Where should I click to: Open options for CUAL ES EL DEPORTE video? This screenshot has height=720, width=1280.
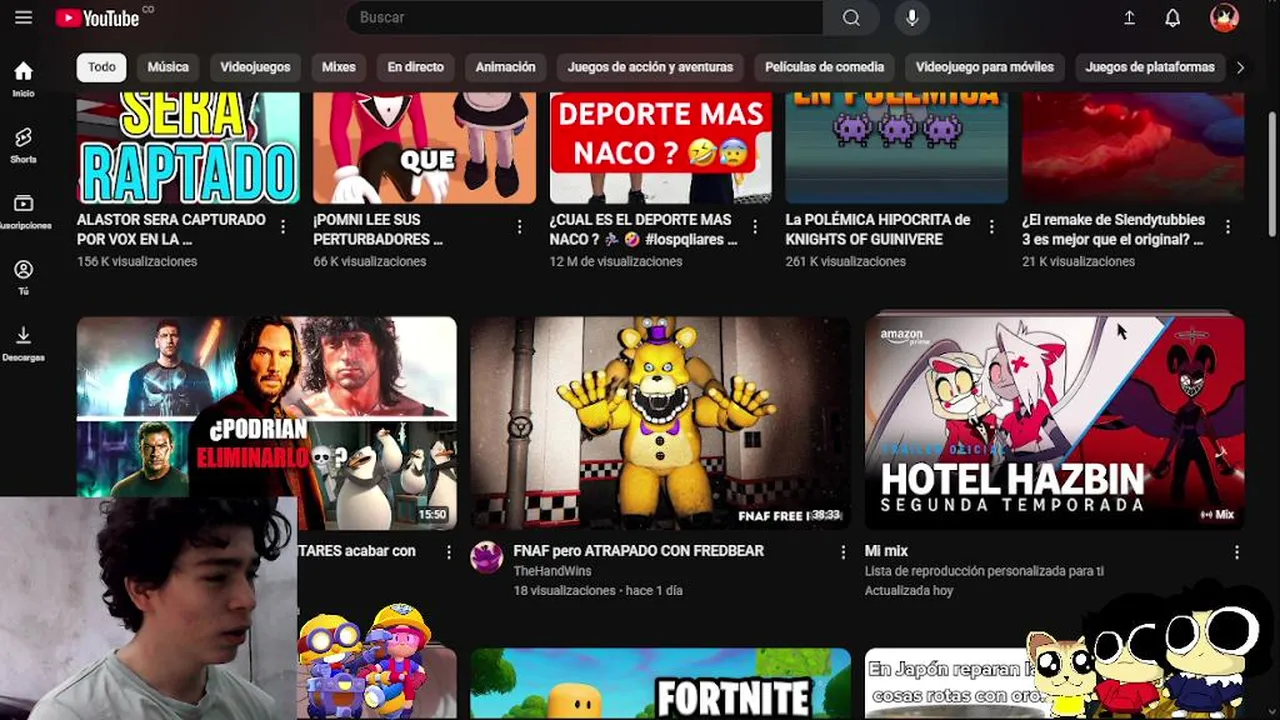coord(755,227)
